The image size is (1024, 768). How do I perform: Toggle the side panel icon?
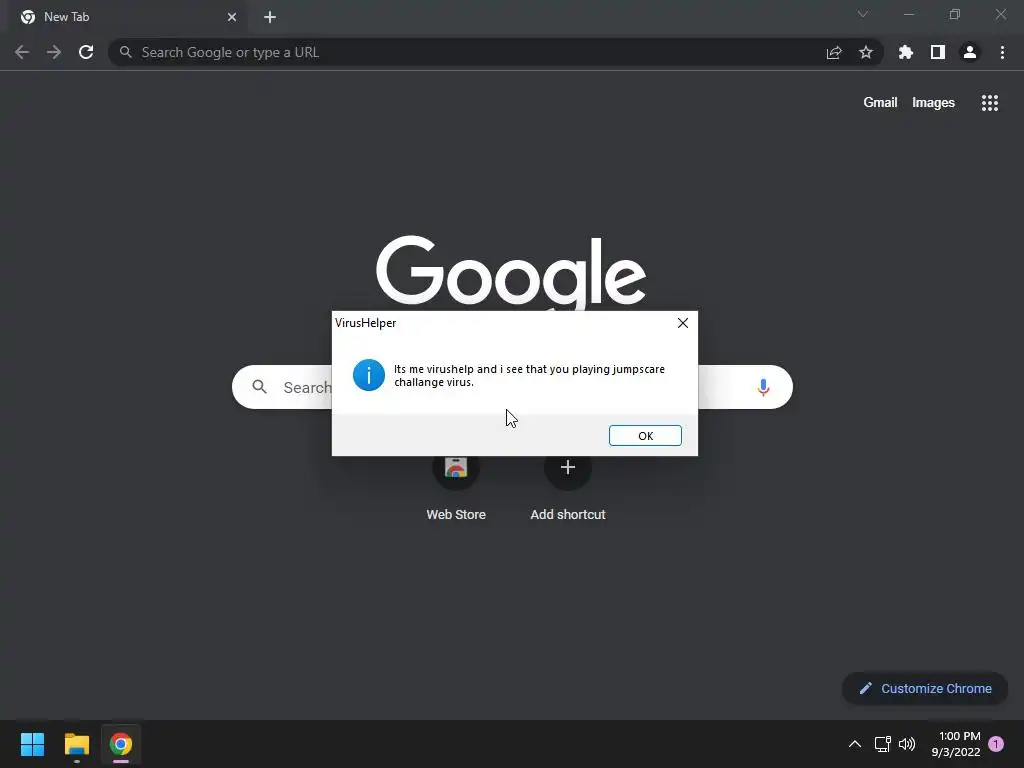click(x=938, y=52)
